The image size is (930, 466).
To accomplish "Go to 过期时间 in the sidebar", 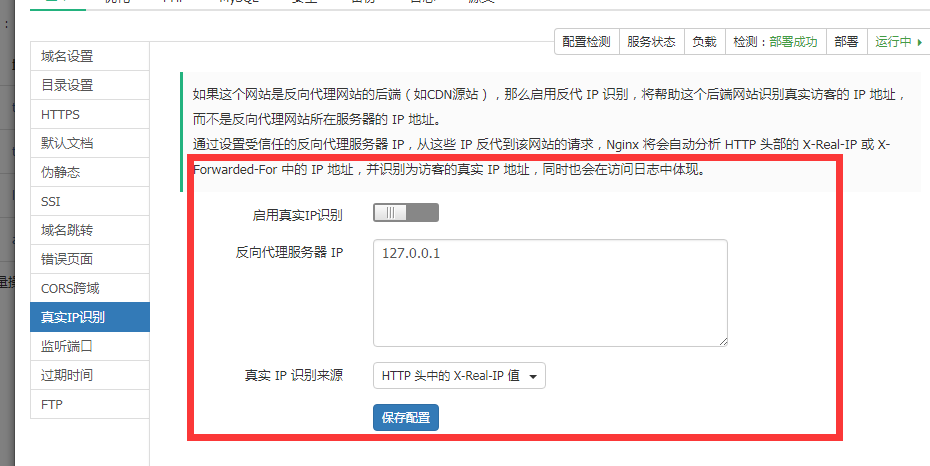I will coord(90,376).
